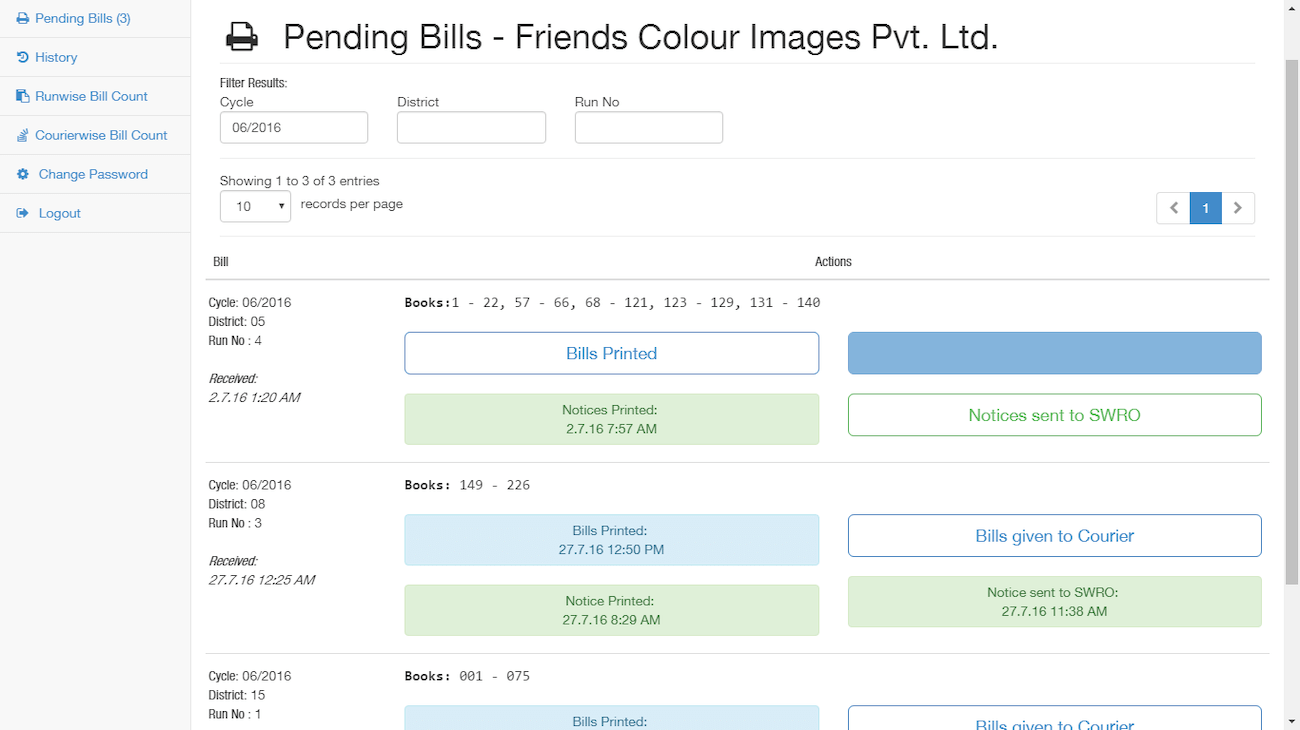Click Notices sent to SWRO button
This screenshot has height=730, width=1300.
[1054, 415]
